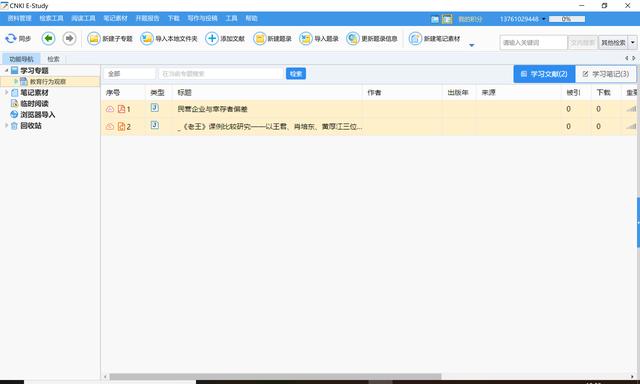Image resolution: width=640 pixels, height=384 pixels.
Task: Click journal type icon in row 2
Action: pyautogui.click(x=155, y=125)
